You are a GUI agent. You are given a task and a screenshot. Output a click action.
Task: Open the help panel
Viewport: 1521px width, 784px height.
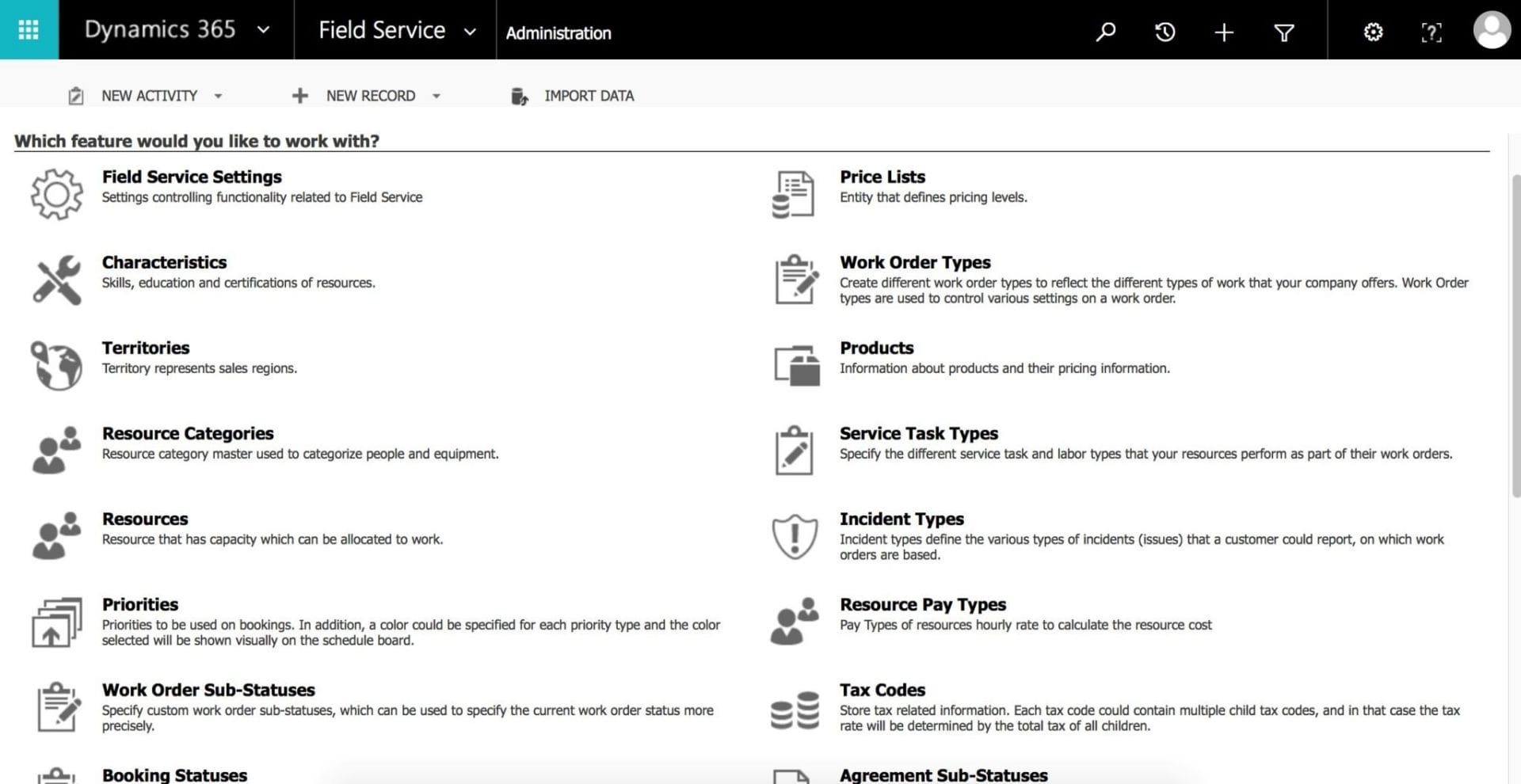[x=1431, y=32]
